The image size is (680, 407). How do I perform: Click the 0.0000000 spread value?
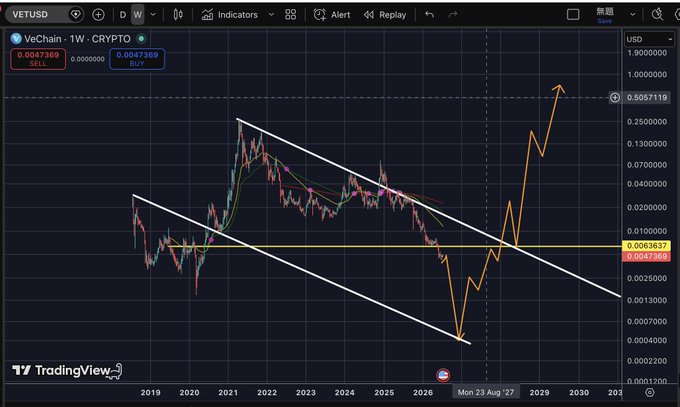pos(88,59)
